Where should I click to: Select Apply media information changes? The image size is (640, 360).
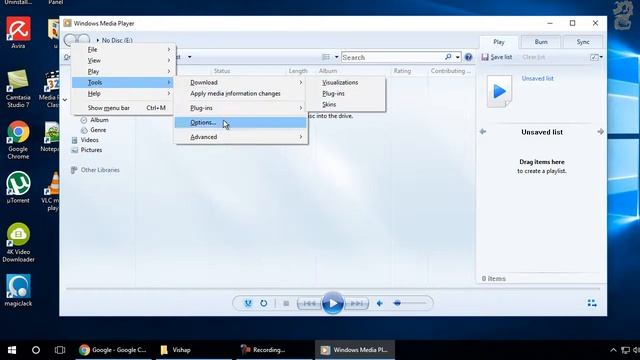tap(241, 93)
